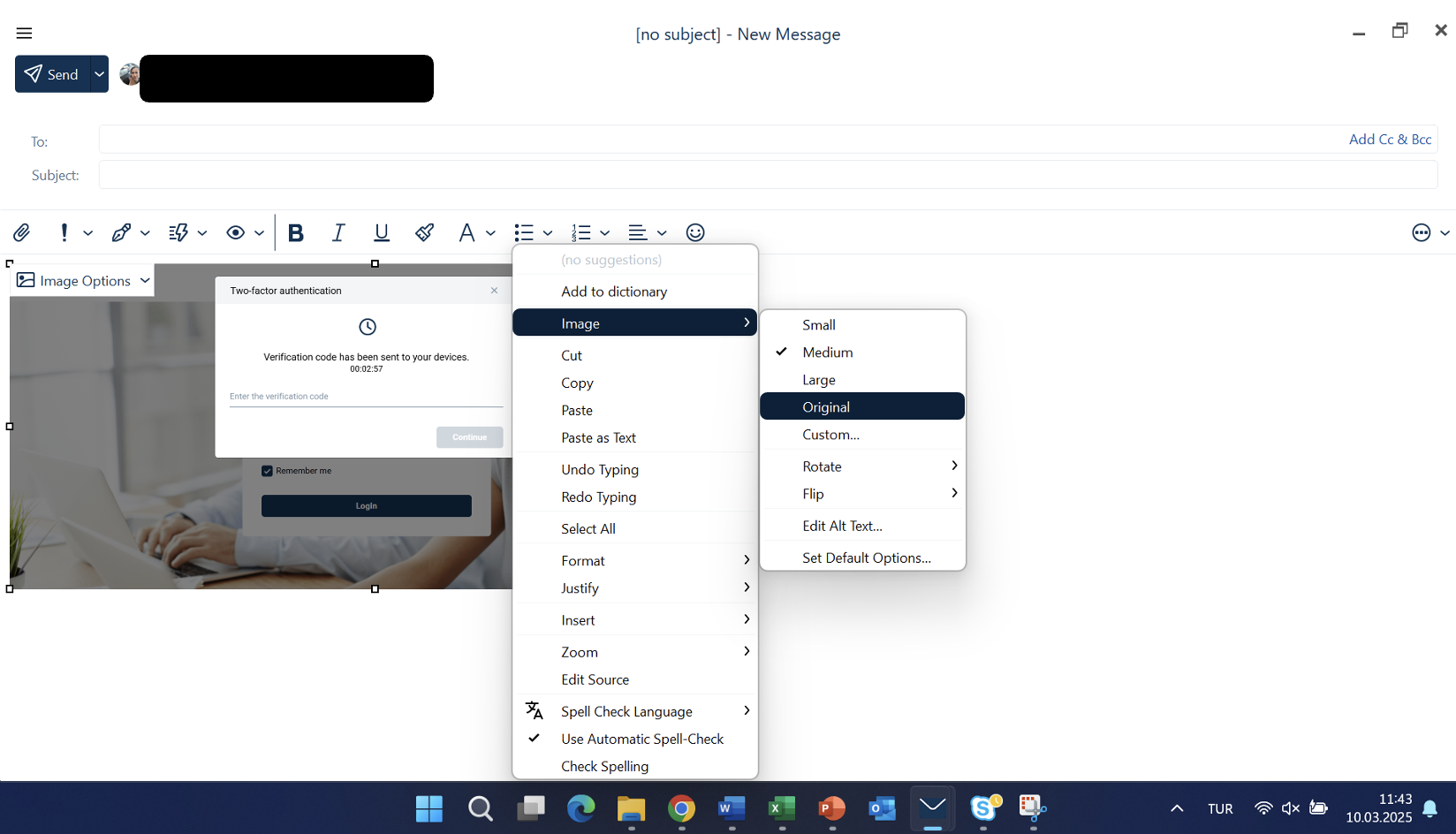Expand the numbered list dropdown arrow
Image resolution: width=1456 pixels, height=834 pixels.
[604, 233]
